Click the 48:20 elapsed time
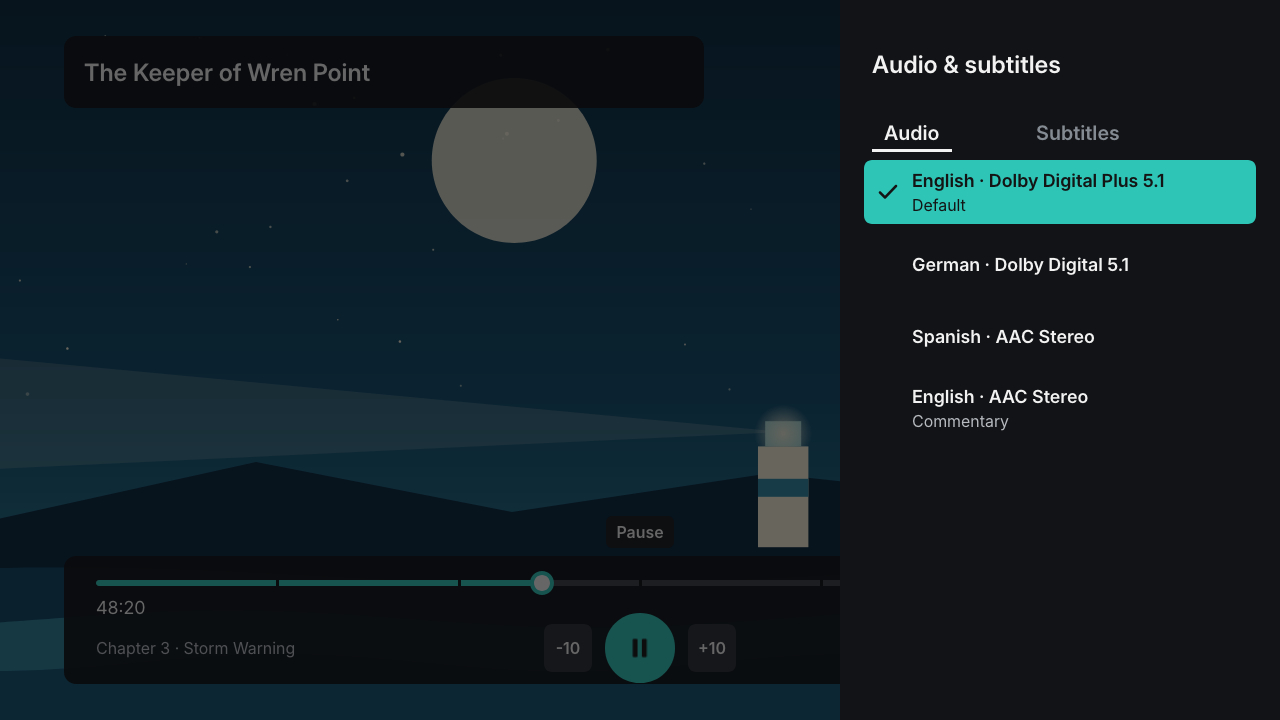 pyautogui.click(x=121, y=608)
